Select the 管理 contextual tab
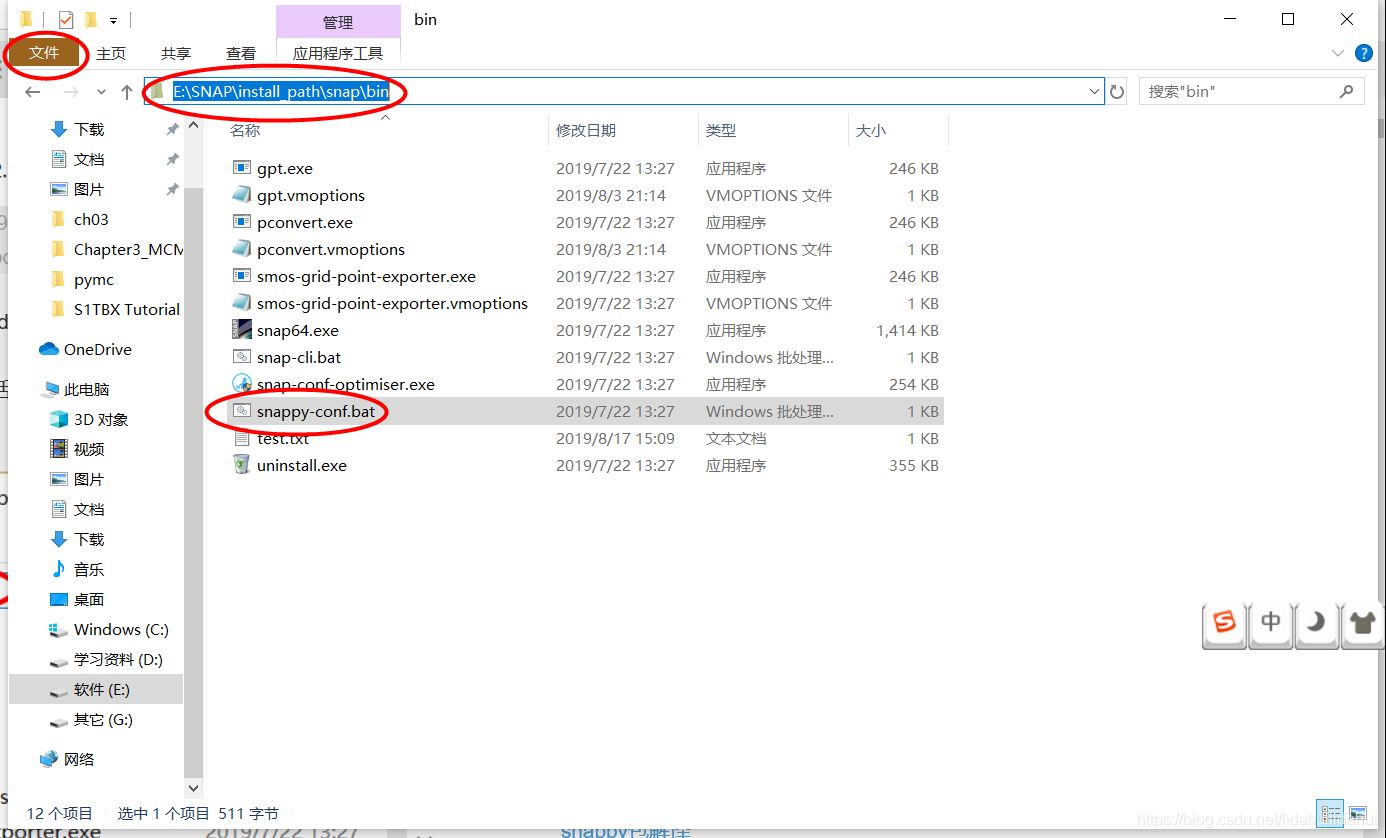 [x=338, y=22]
